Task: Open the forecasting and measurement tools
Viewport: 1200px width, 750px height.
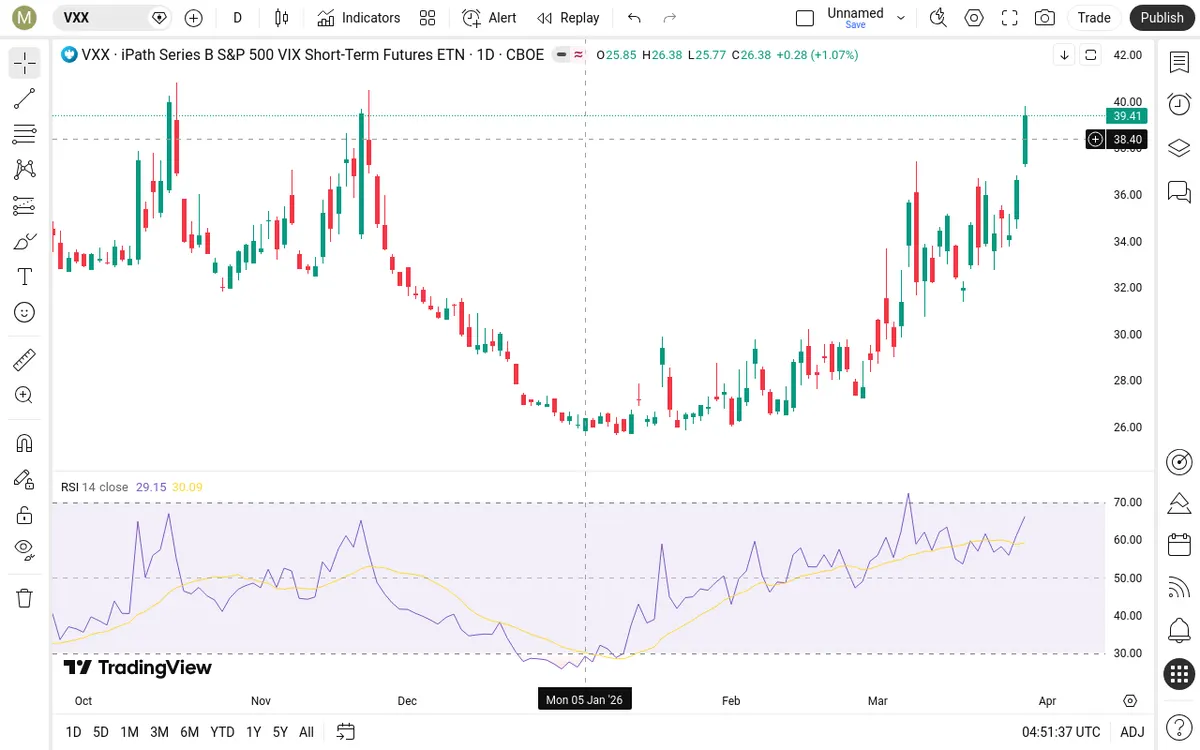Action: 25,206
